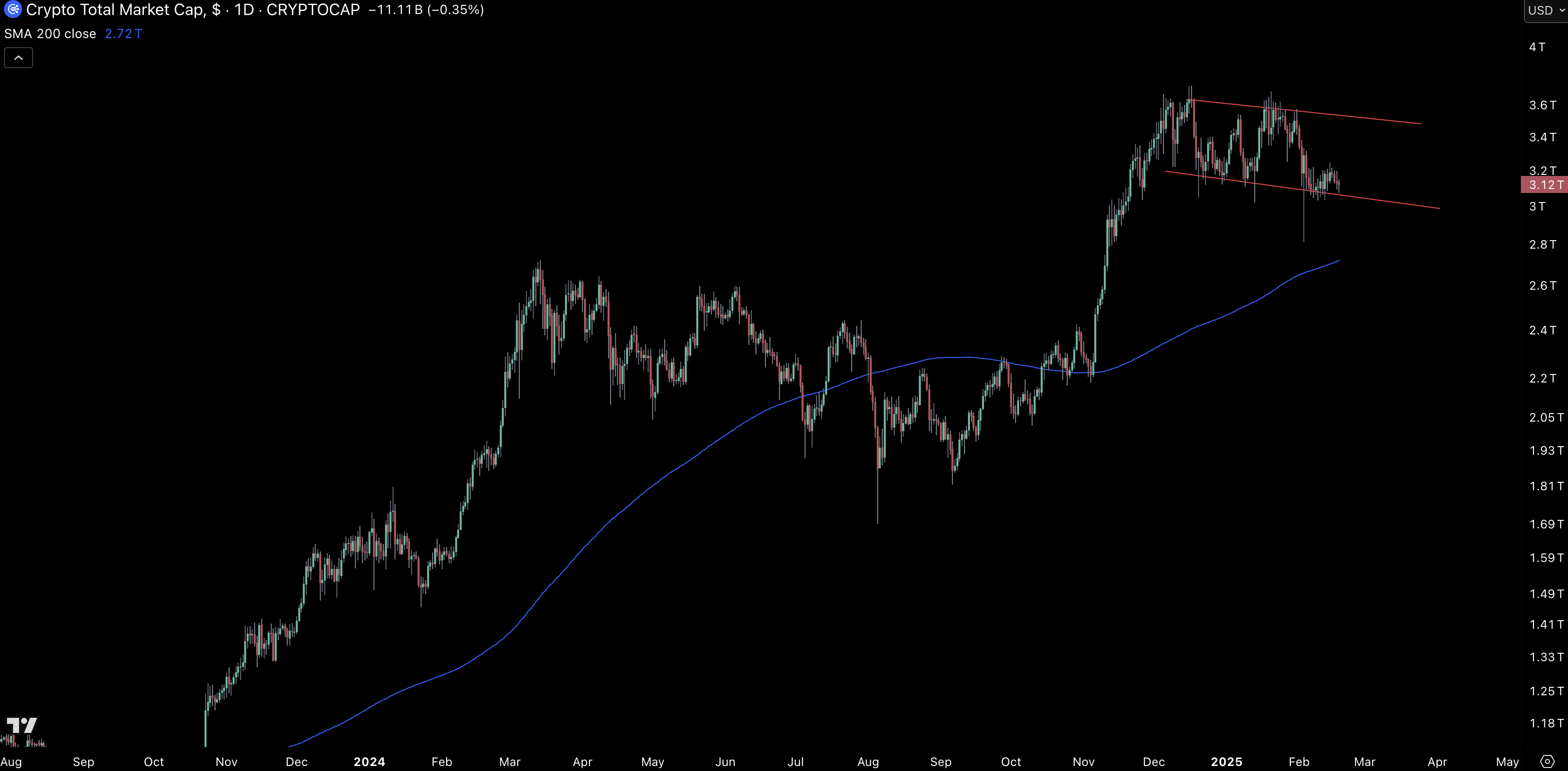Click the 2024 label on time axis

(369, 762)
